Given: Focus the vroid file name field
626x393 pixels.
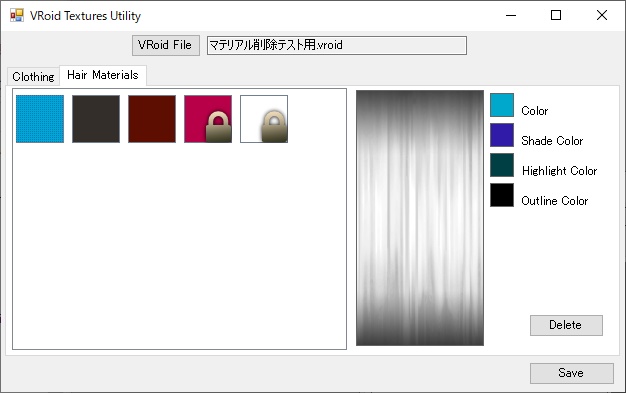Looking at the screenshot, I should click(337, 45).
